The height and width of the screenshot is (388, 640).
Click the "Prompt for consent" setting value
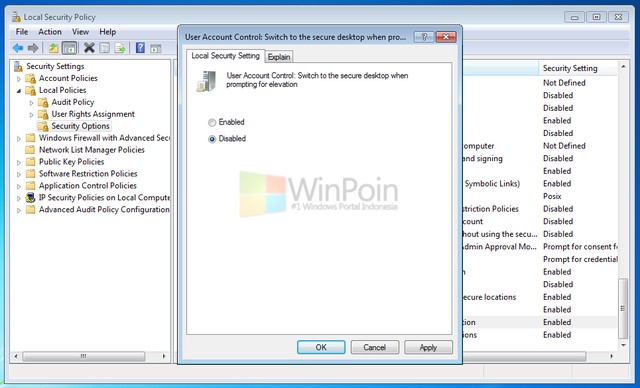click(x=580, y=246)
